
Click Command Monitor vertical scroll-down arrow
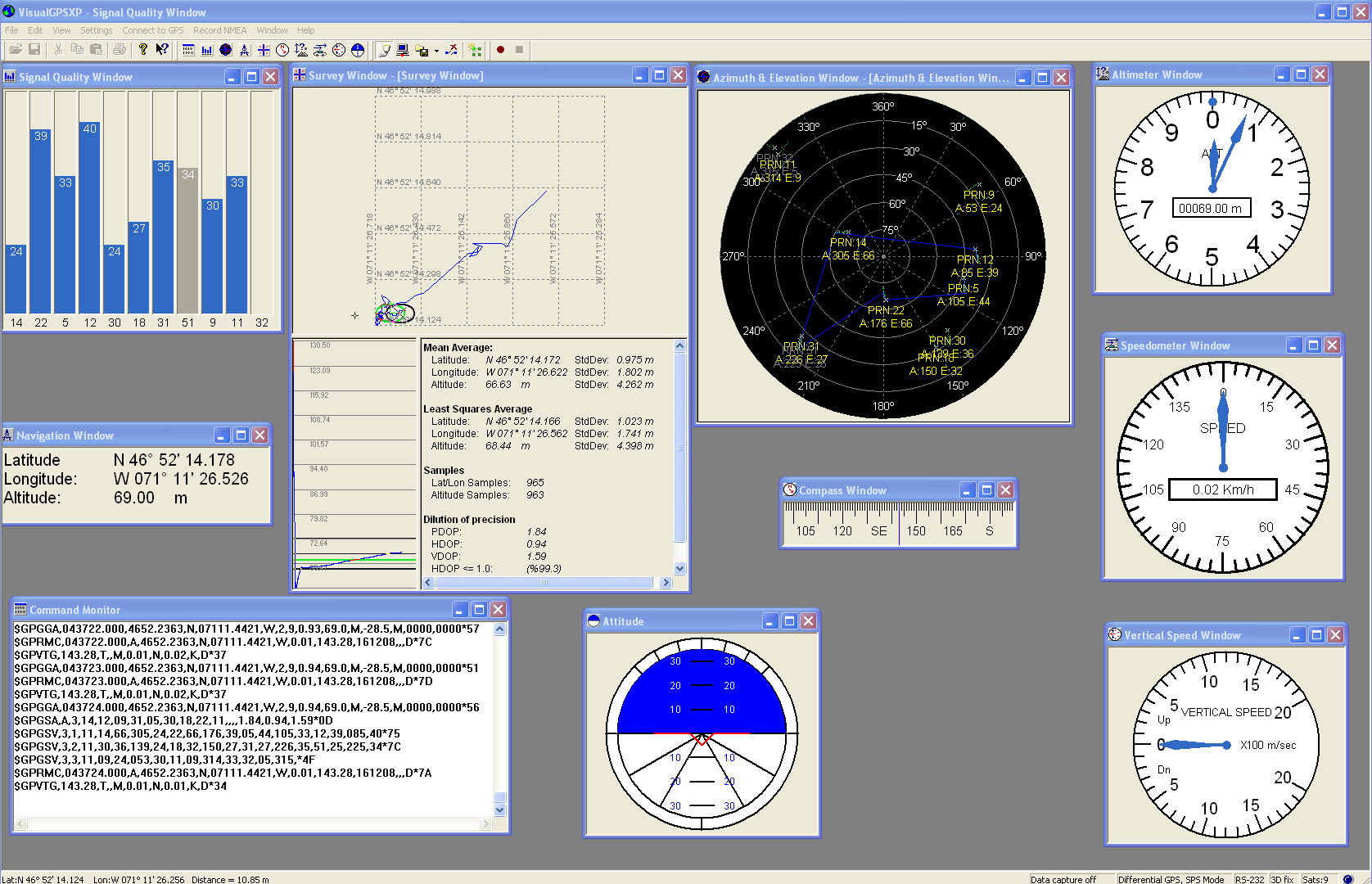pos(500,810)
